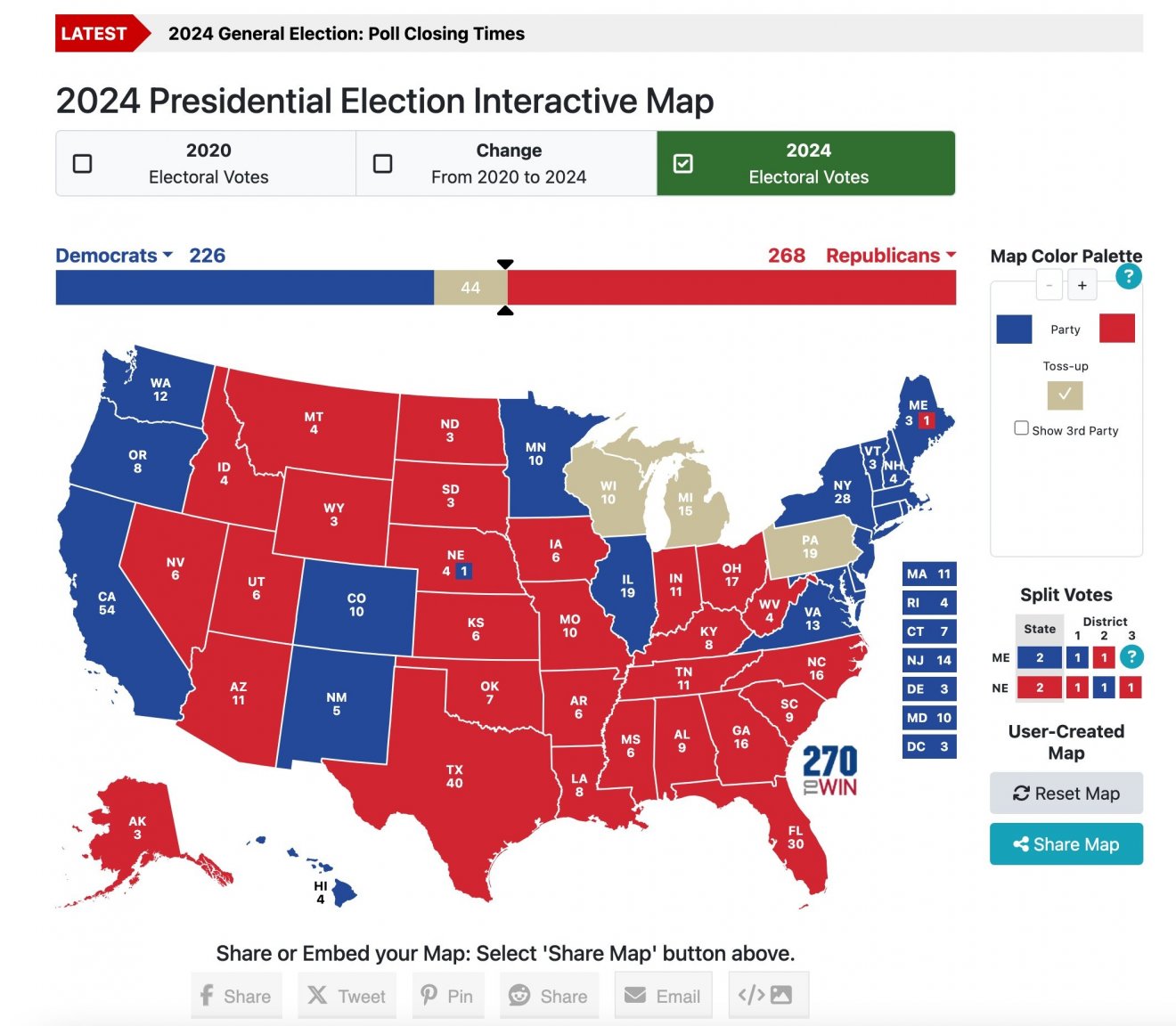Tweet the map using X icon button

(x=347, y=996)
